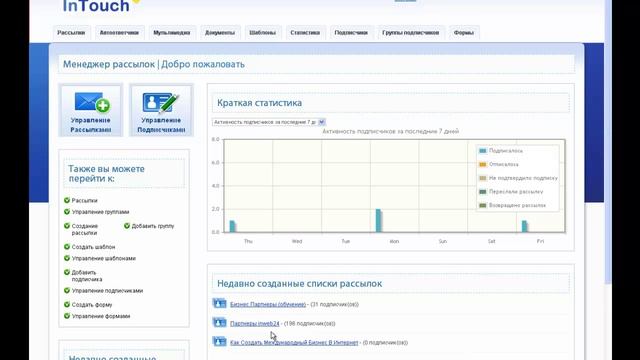Click list icon beside Партнеры inweb24
The height and width of the screenshot is (360, 640).
(x=220, y=323)
